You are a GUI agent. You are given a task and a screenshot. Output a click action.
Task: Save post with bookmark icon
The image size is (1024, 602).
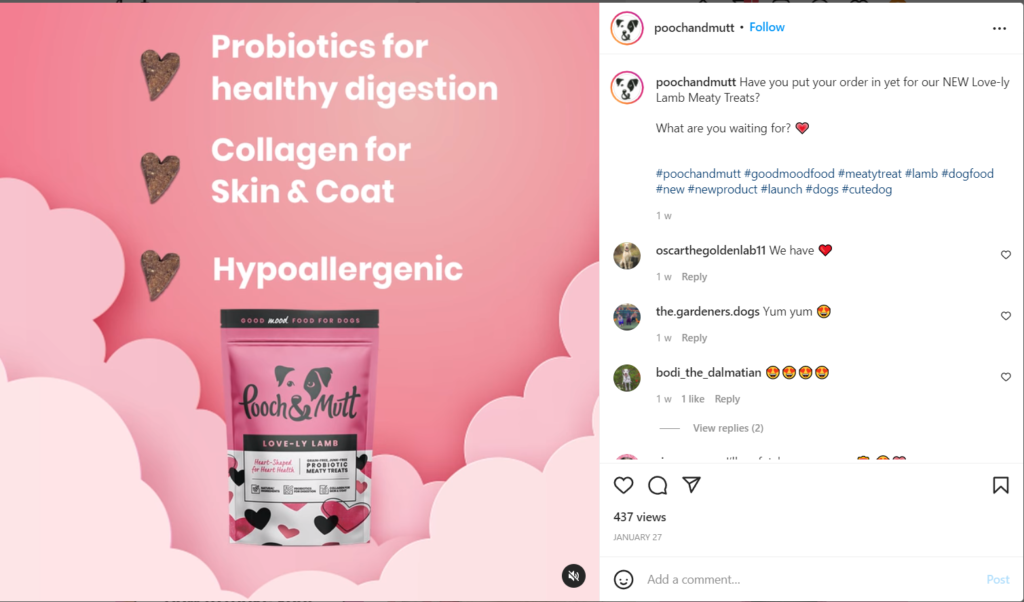coord(1000,485)
